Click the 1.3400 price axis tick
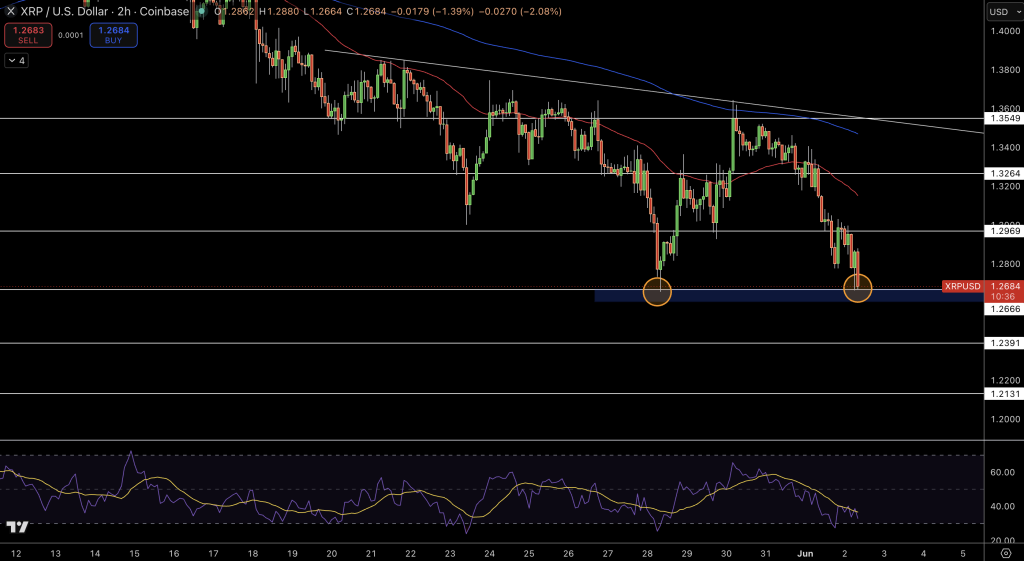This screenshot has height=561, width=1024. coord(1005,148)
